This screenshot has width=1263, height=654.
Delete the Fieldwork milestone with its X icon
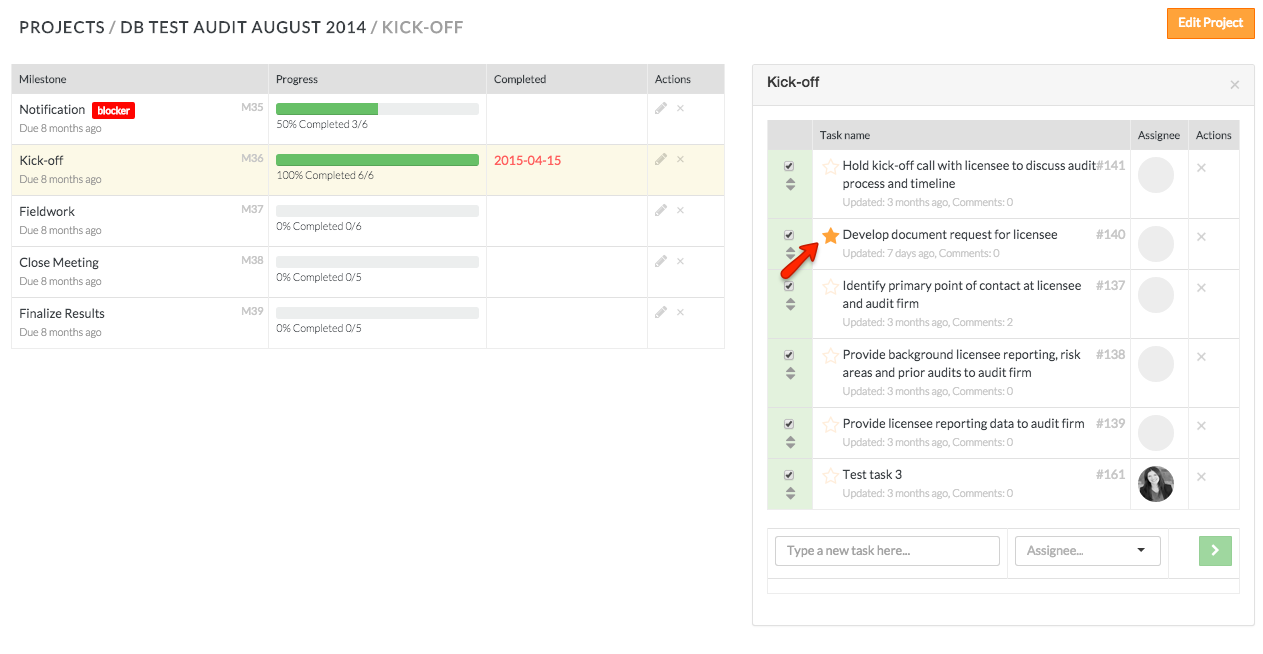point(680,210)
